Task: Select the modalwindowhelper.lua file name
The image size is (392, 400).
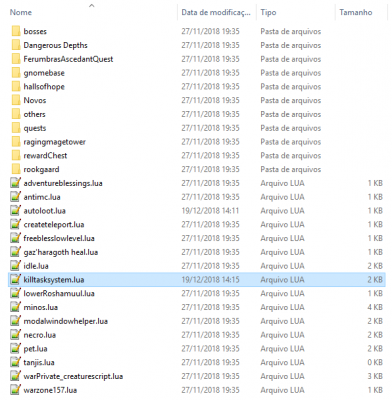Action: point(66,321)
